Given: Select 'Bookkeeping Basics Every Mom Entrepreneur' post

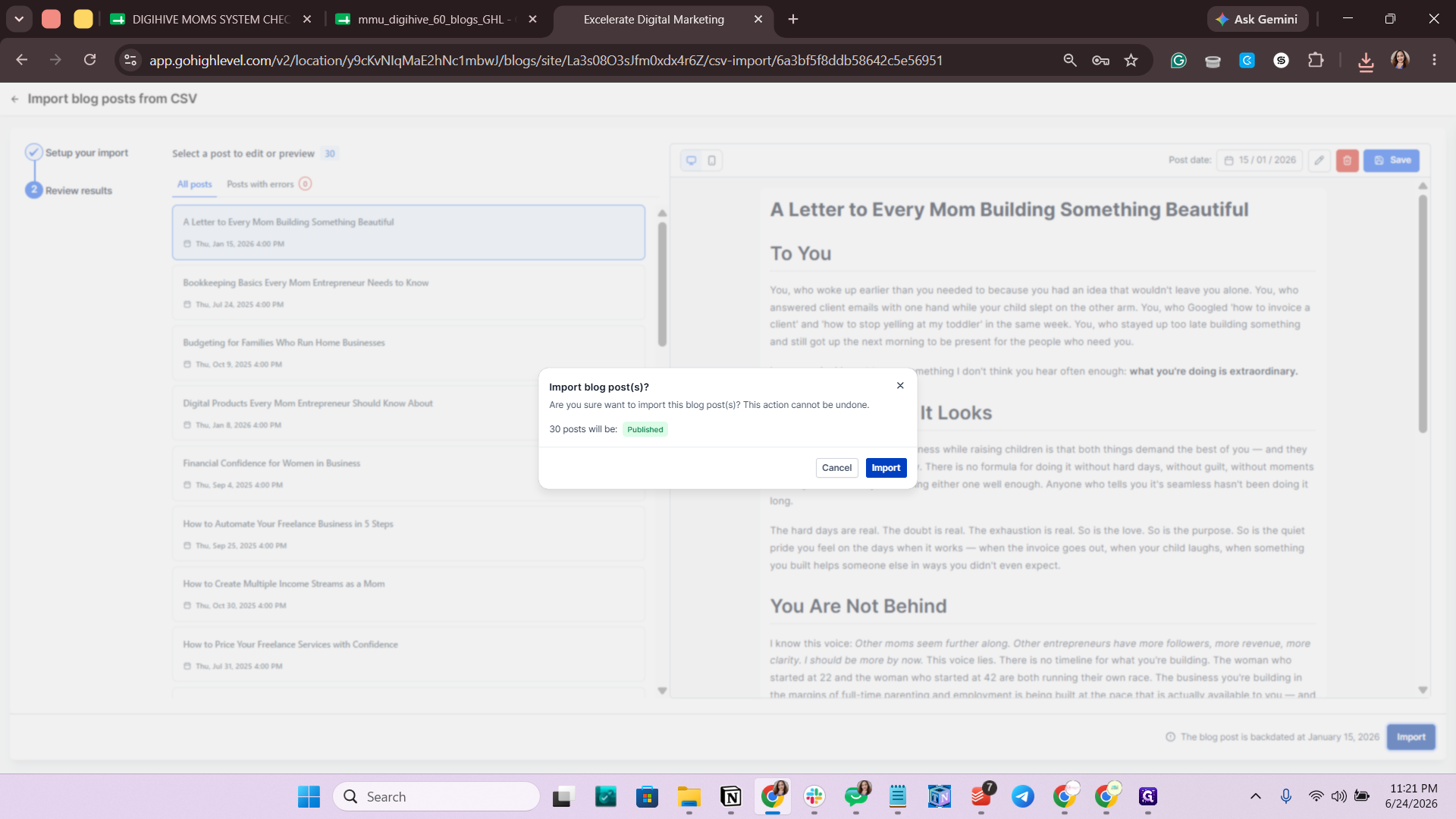Looking at the screenshot, I should pyautogui.click(x=409, y=293).
